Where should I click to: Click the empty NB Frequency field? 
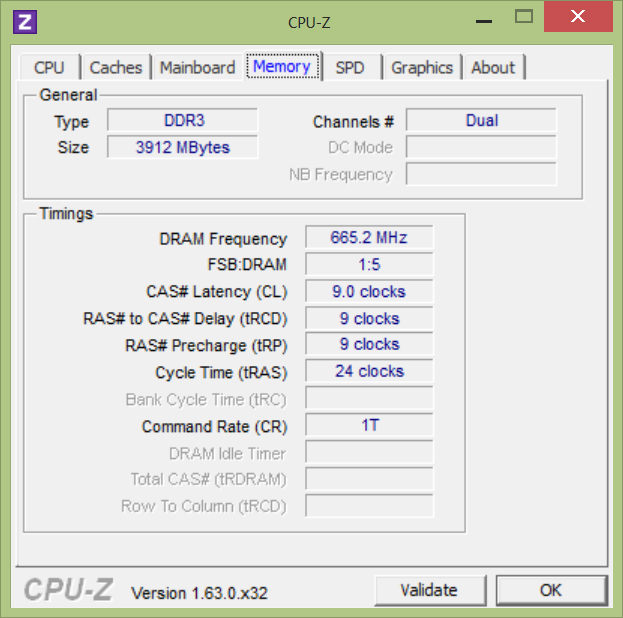[x=481, y=174]
